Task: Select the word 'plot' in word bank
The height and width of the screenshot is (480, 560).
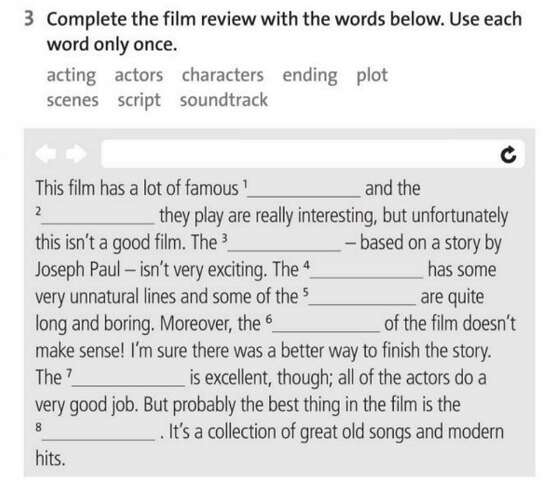Action: 372,76
